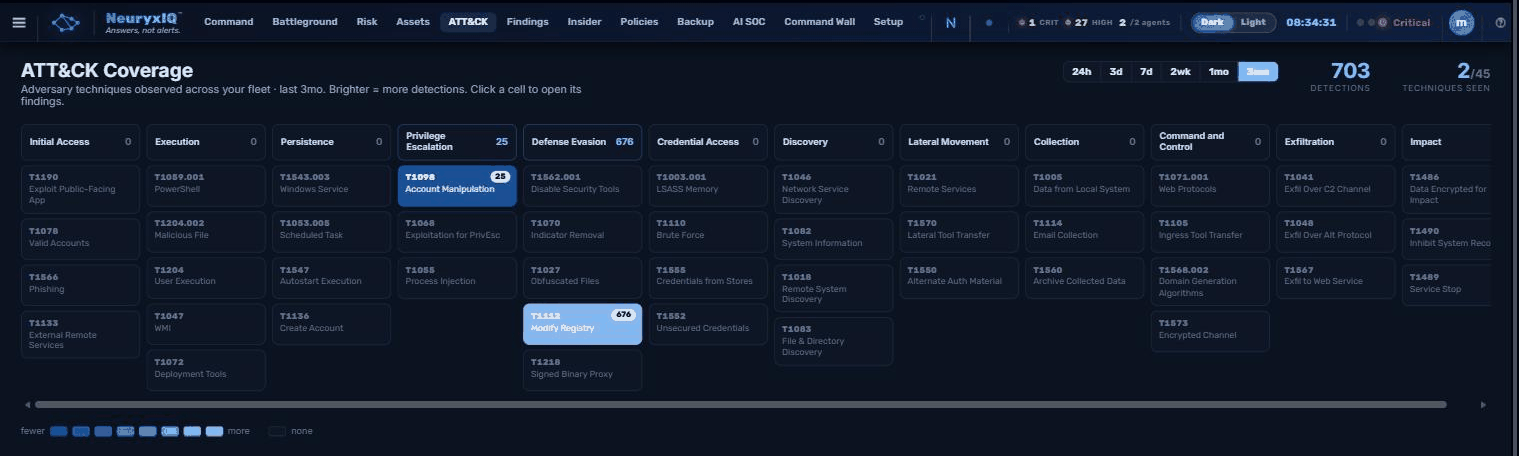Viewport: 1519px width, 456px height.
Task: Open T1573 Encrypted Channel cell
Action: 1210,330
